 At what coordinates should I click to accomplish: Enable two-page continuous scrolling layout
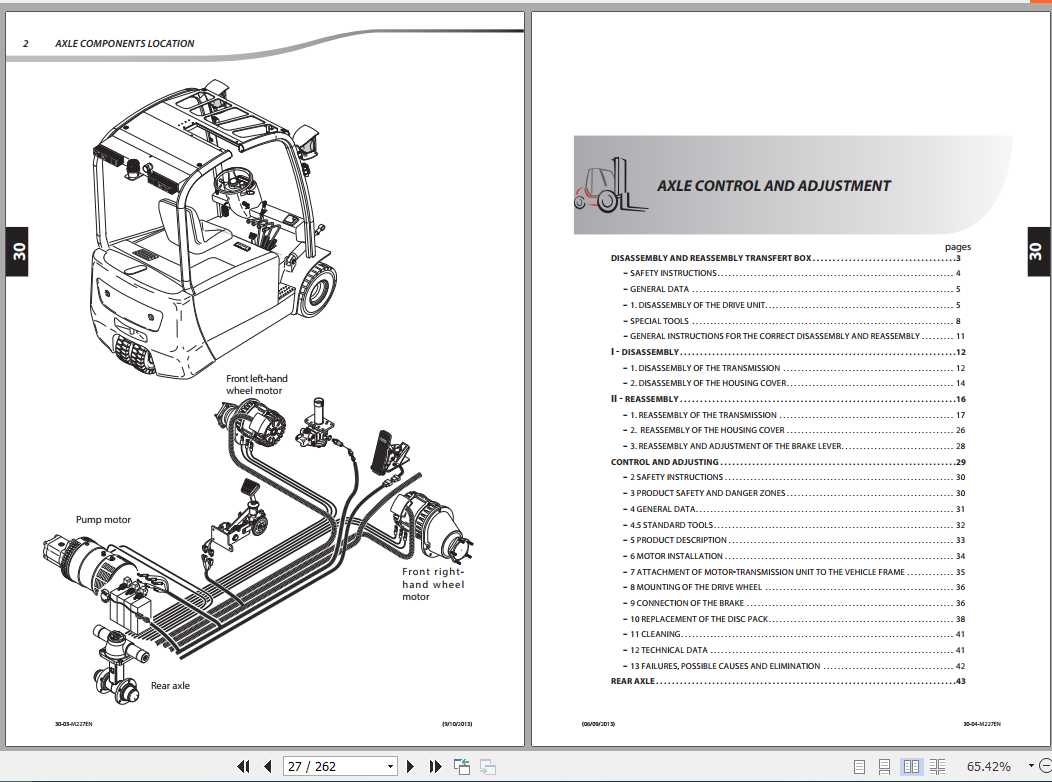(x=938, y=765)
